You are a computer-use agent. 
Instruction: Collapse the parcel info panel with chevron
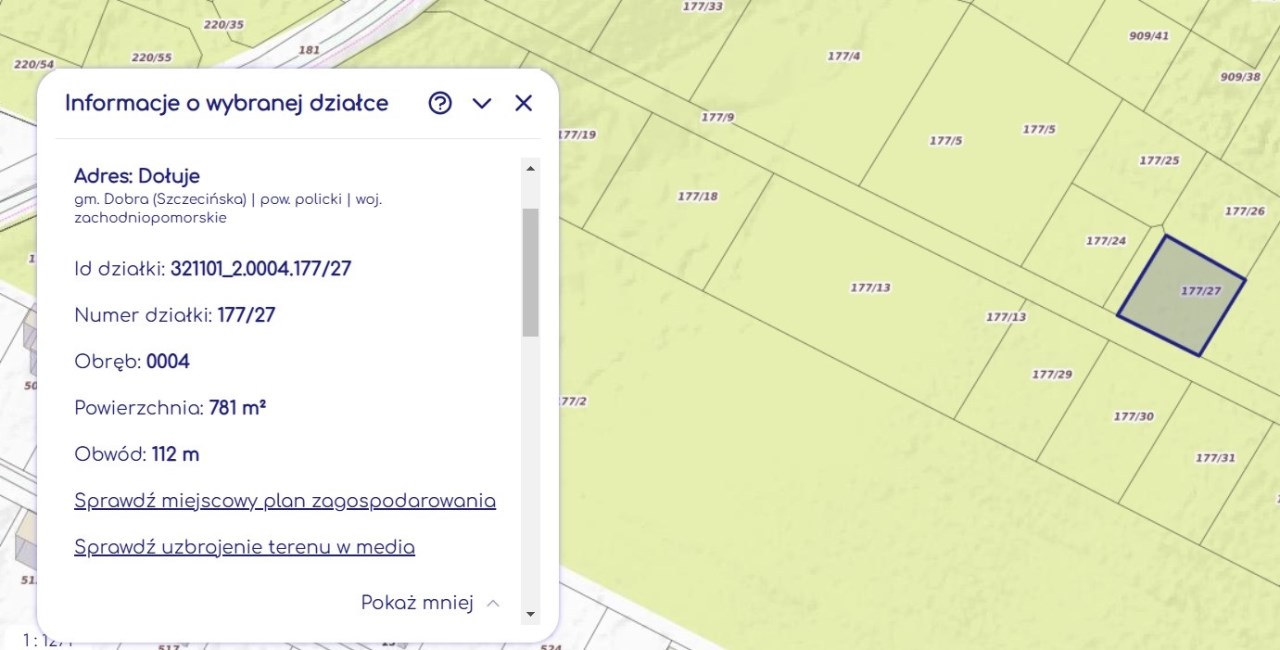[x=482, y=103]
